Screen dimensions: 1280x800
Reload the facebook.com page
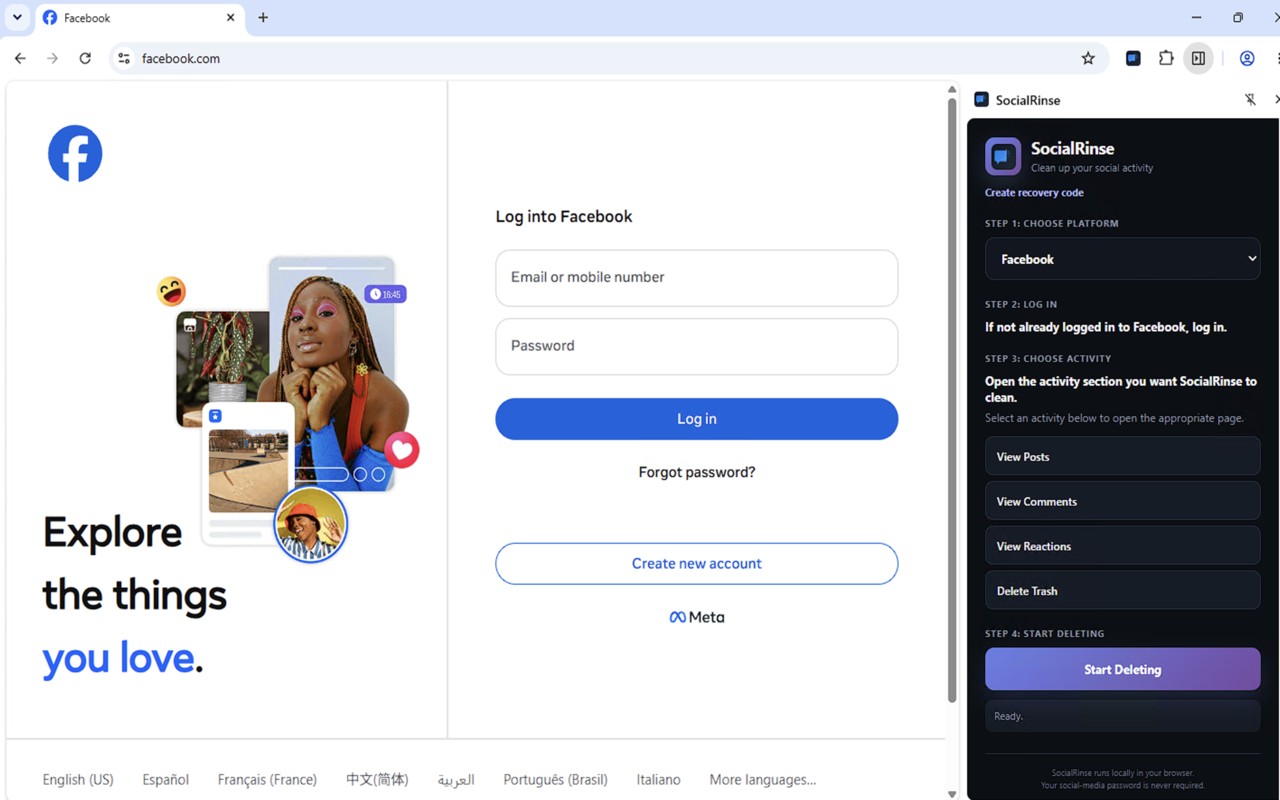(x=85, y=58)
